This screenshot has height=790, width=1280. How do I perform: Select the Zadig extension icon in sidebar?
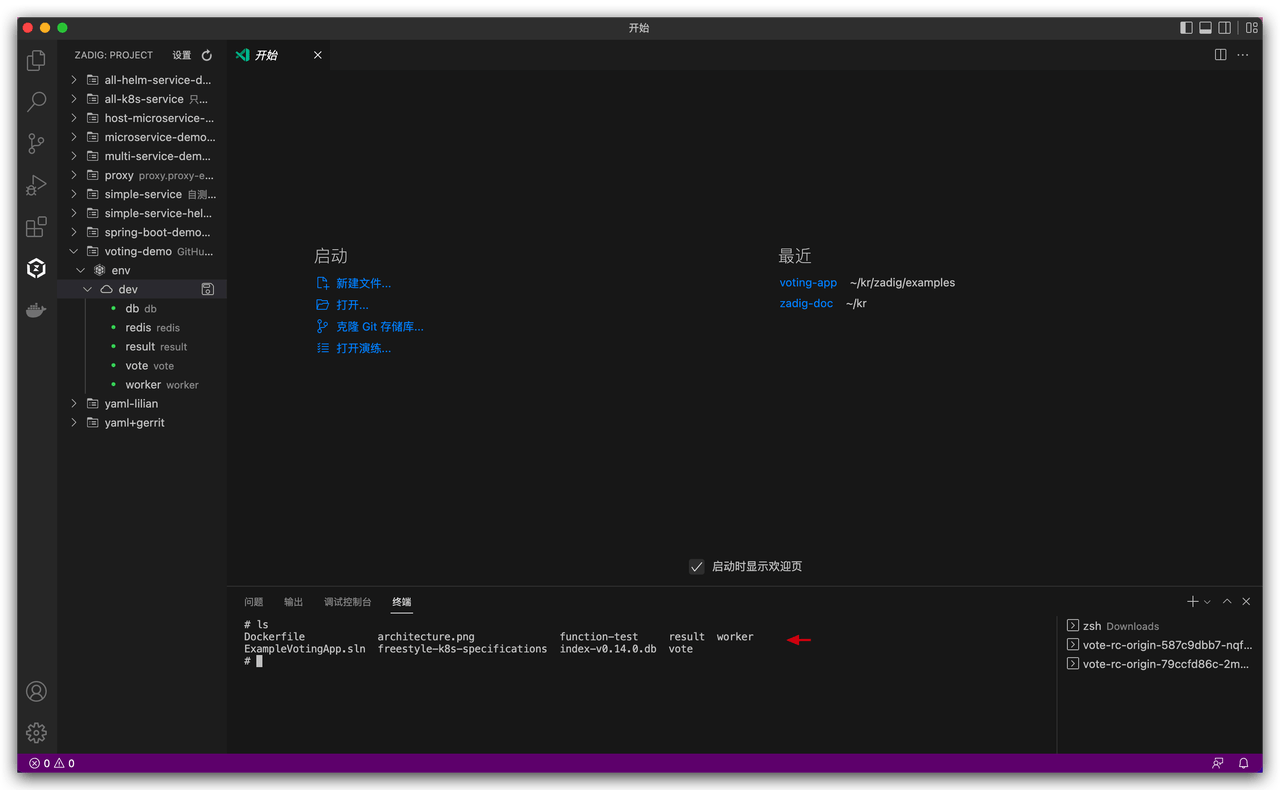point(36,268)
